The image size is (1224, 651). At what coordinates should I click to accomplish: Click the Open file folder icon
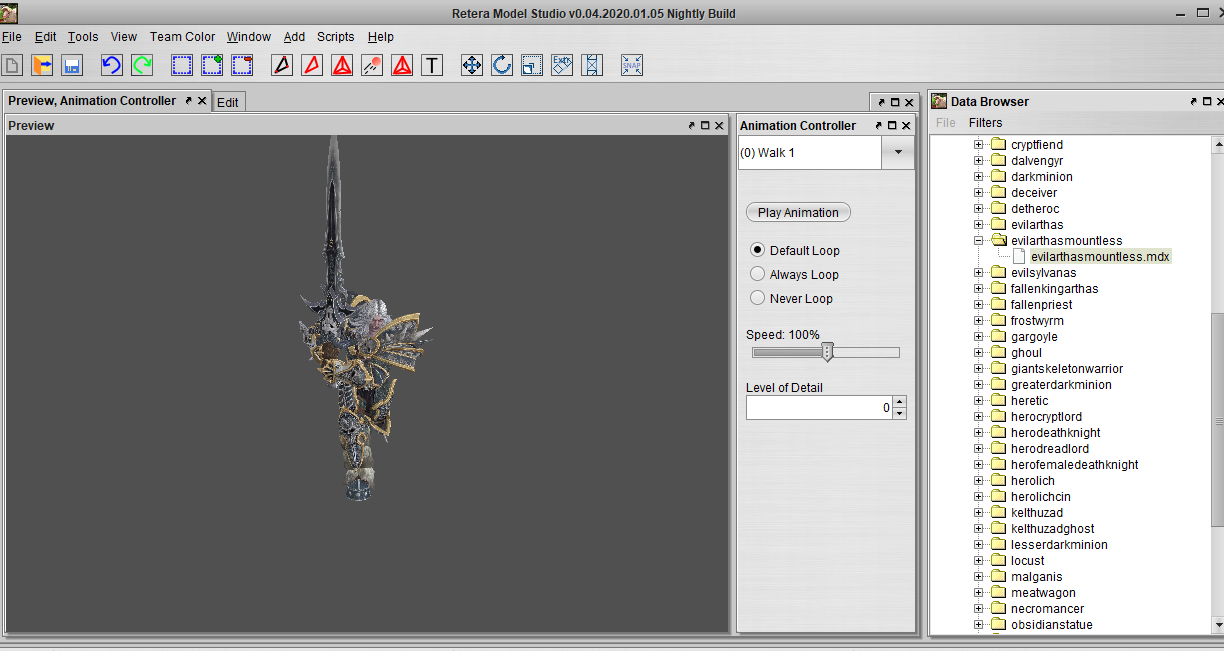point(42,66)
